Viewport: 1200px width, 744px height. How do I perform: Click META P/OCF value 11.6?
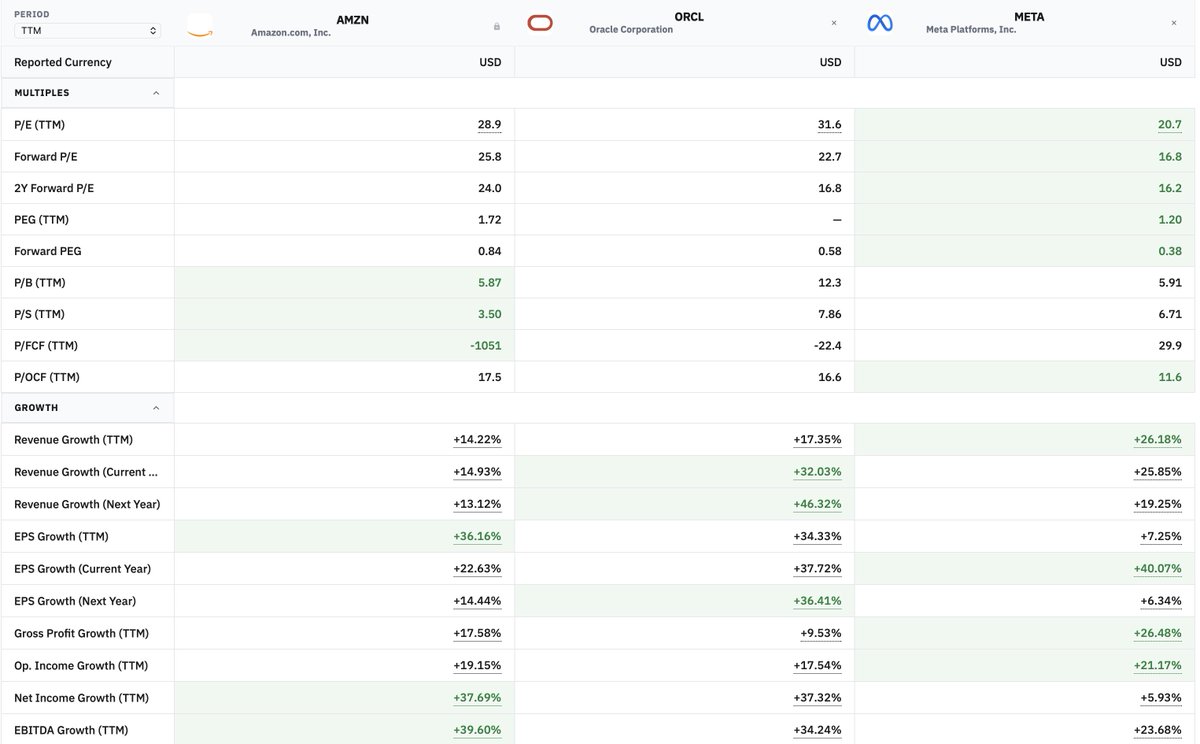click(x=1170, y=377)
